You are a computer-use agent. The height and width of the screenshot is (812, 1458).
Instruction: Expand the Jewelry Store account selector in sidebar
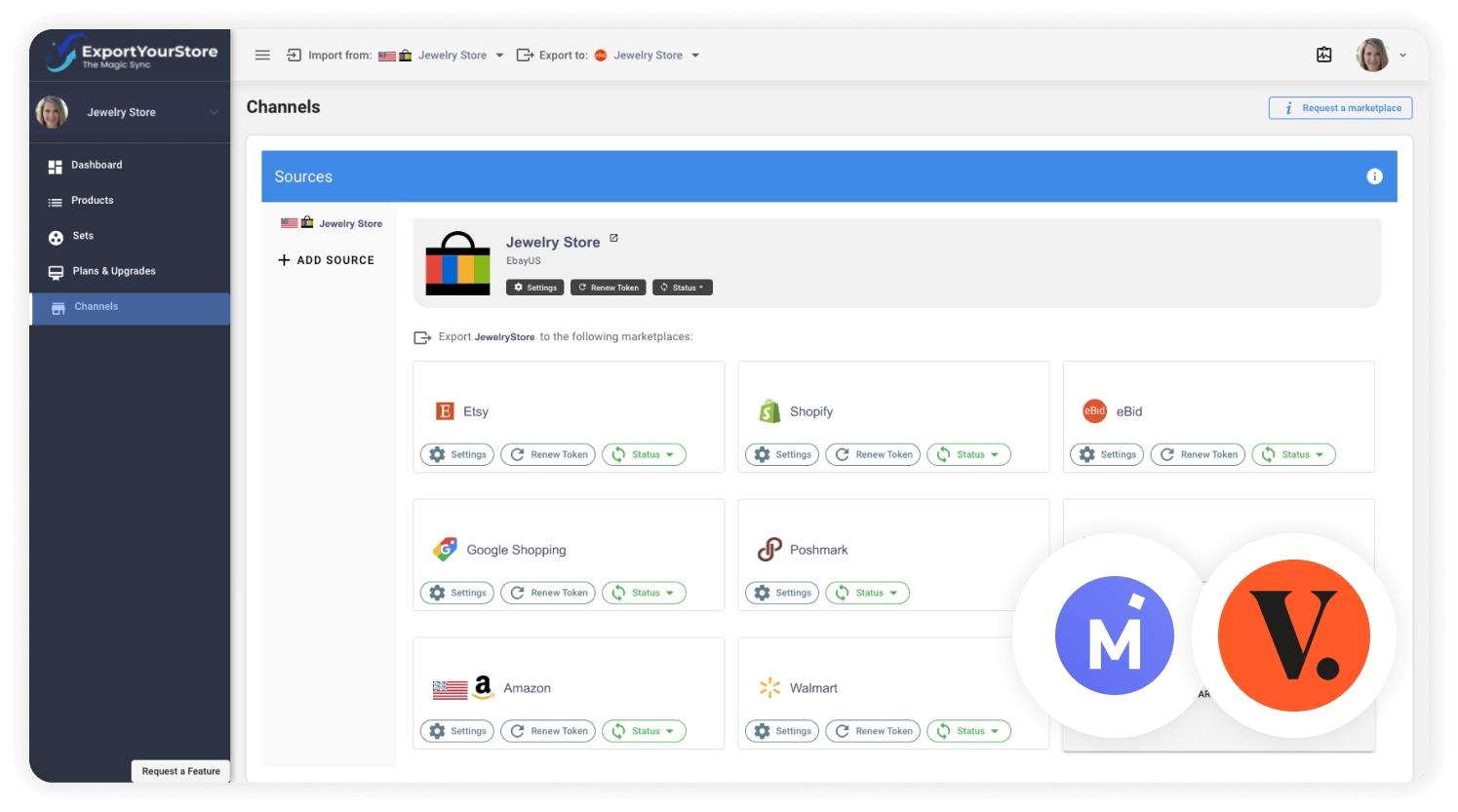130,112
